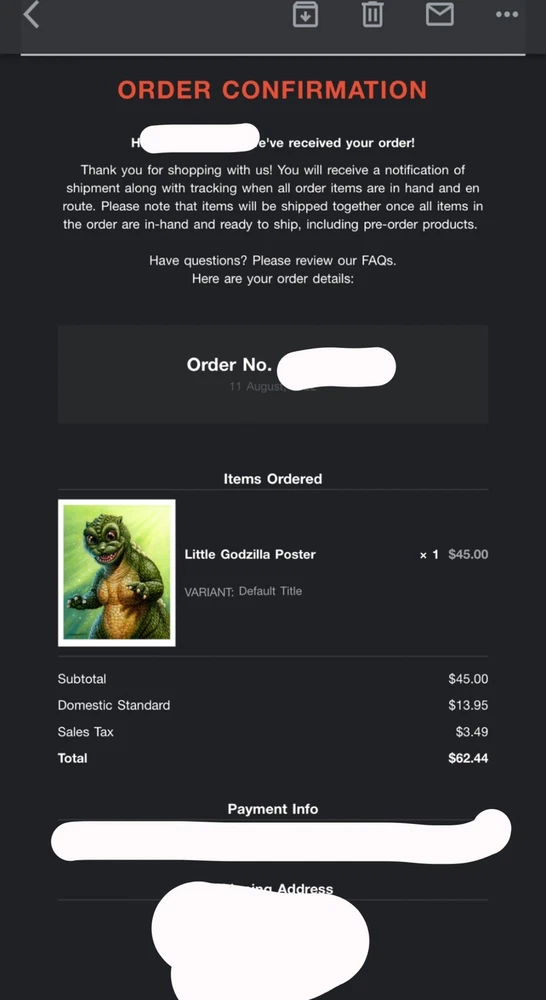Open the three-dot more options menu

tap(507, 14)
